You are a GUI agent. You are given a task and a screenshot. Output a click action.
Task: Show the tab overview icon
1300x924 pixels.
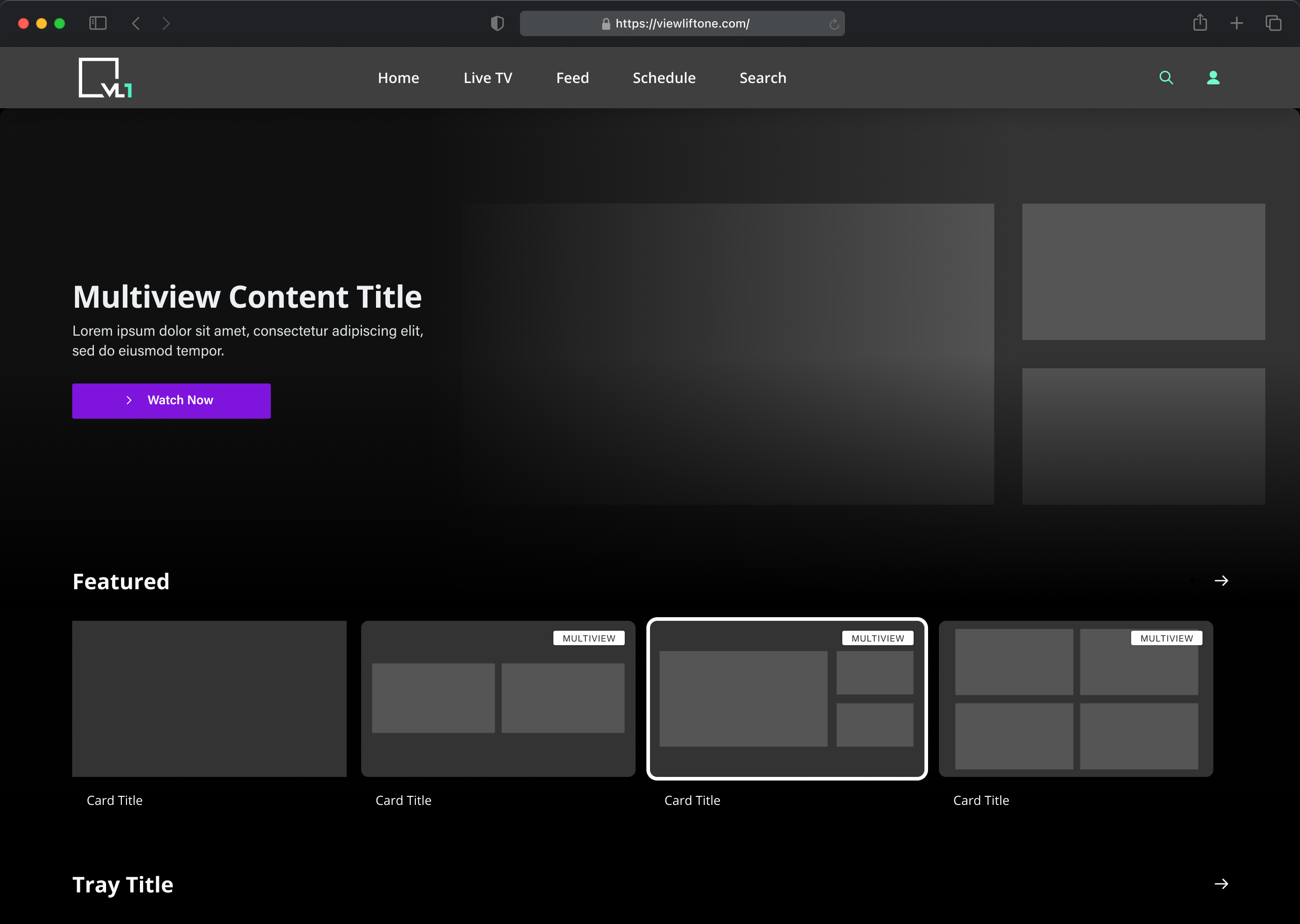1273,23
